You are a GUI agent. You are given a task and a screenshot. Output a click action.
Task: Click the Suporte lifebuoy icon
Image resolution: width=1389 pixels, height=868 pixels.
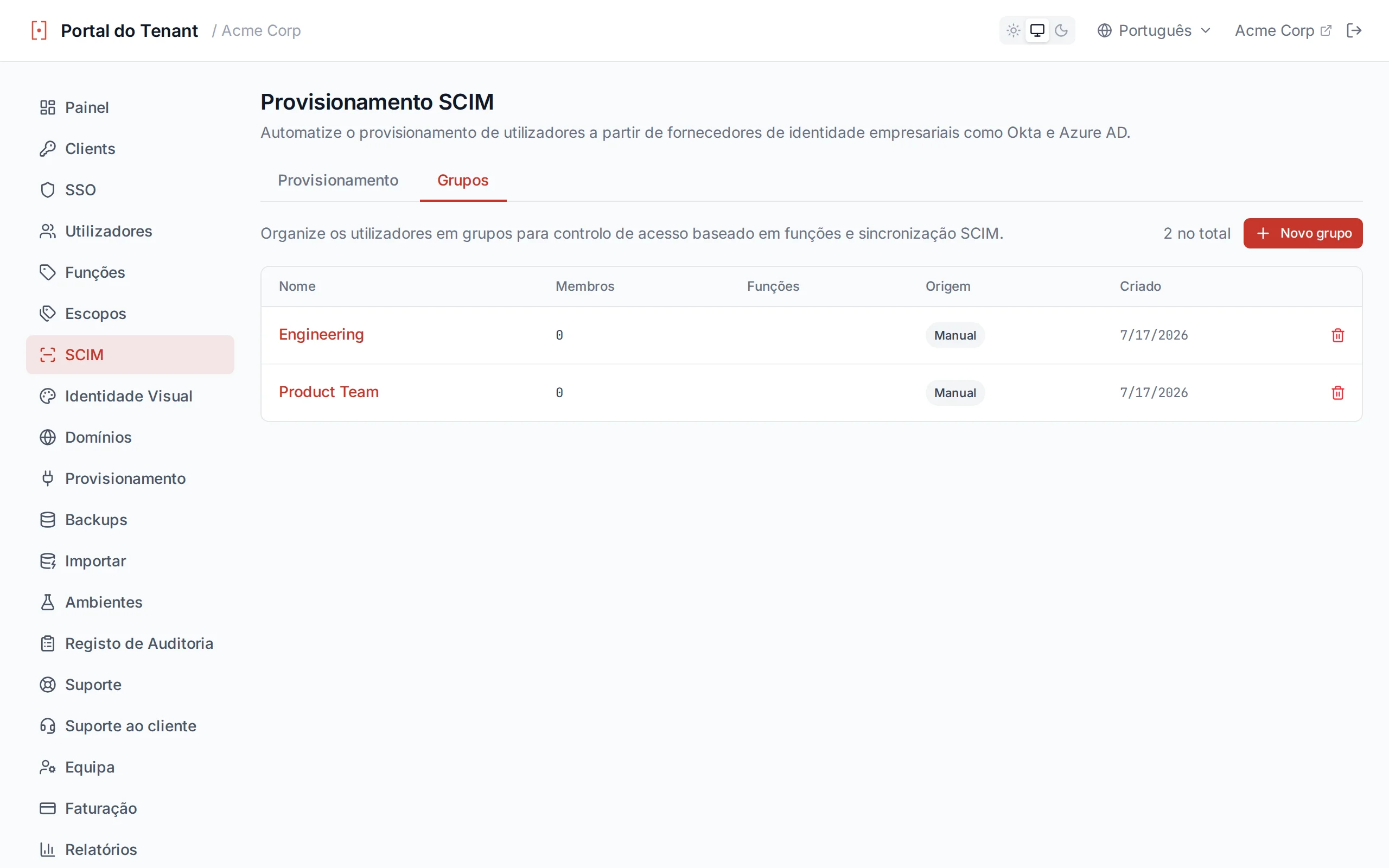(48, 685)
